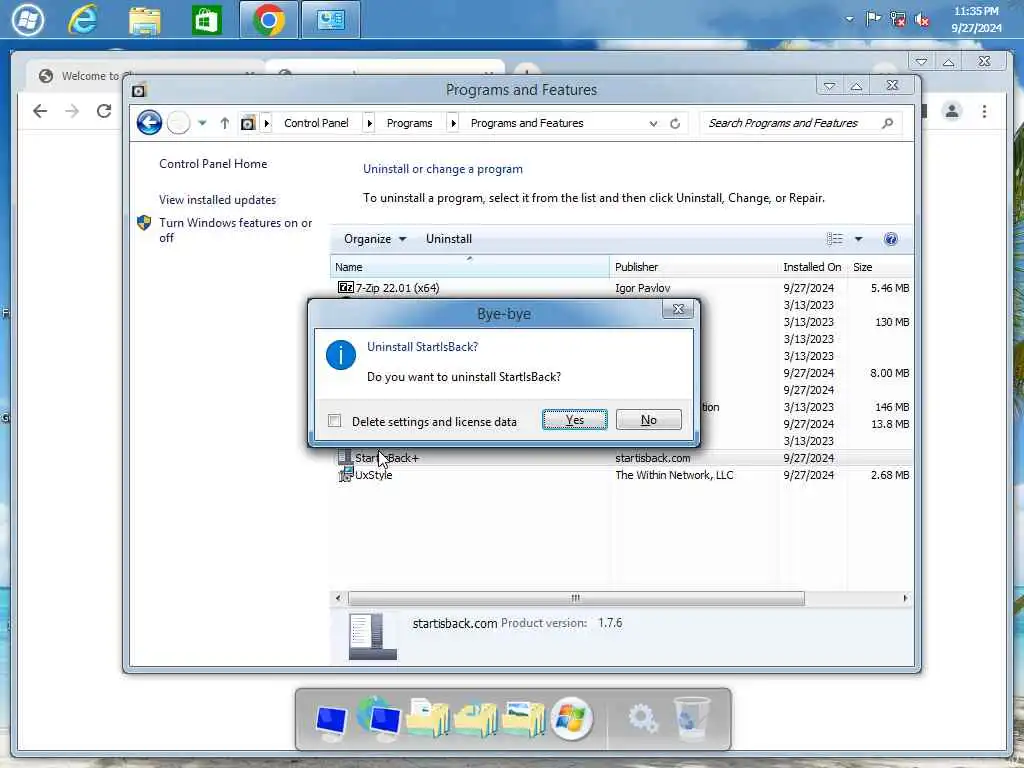Open the Start menu orb
Viewport: 1024px width, 768px height.
point(28,20)
